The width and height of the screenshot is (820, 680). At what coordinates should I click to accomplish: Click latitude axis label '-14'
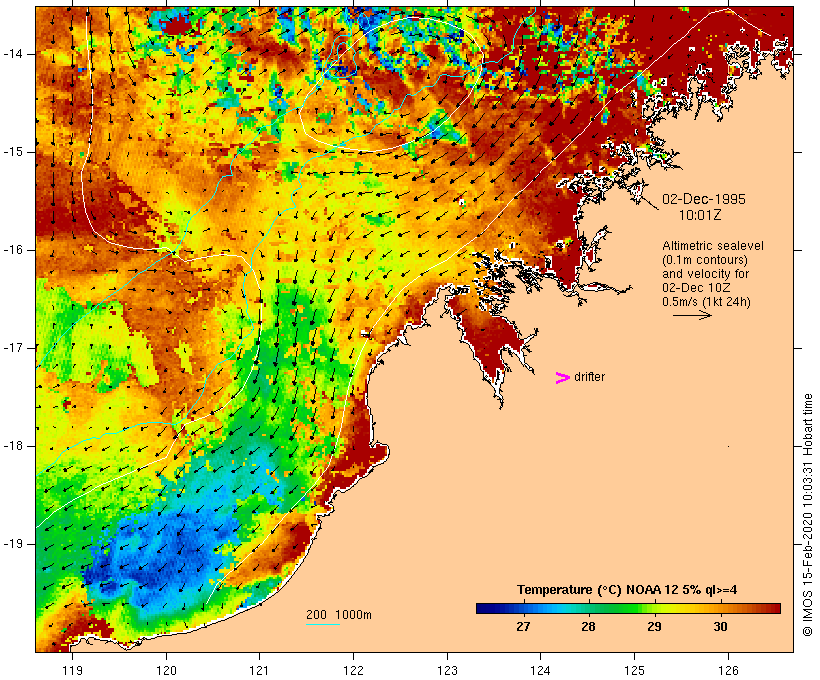coord(12,54)
